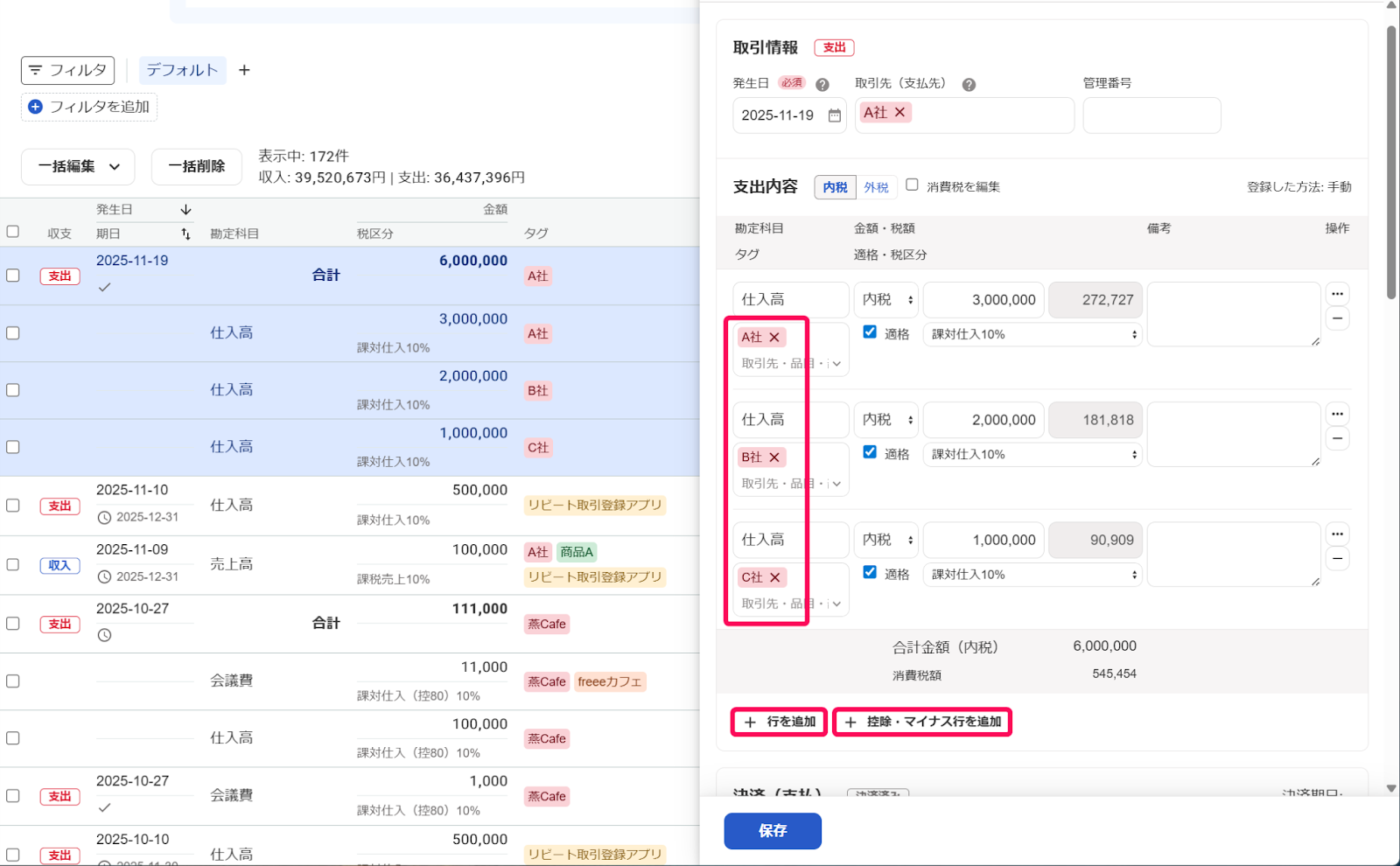1400x866 pixels.
Task: Click the plus icon on フィルタを追加
Action: pos(35,107)
